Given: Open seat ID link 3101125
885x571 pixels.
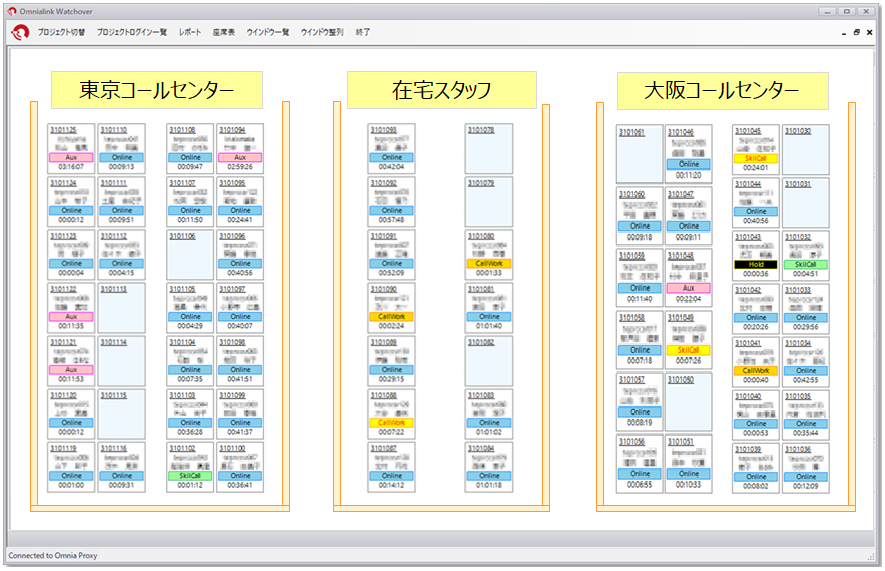Looking at the screenshot, I should [x=63, y=130].
